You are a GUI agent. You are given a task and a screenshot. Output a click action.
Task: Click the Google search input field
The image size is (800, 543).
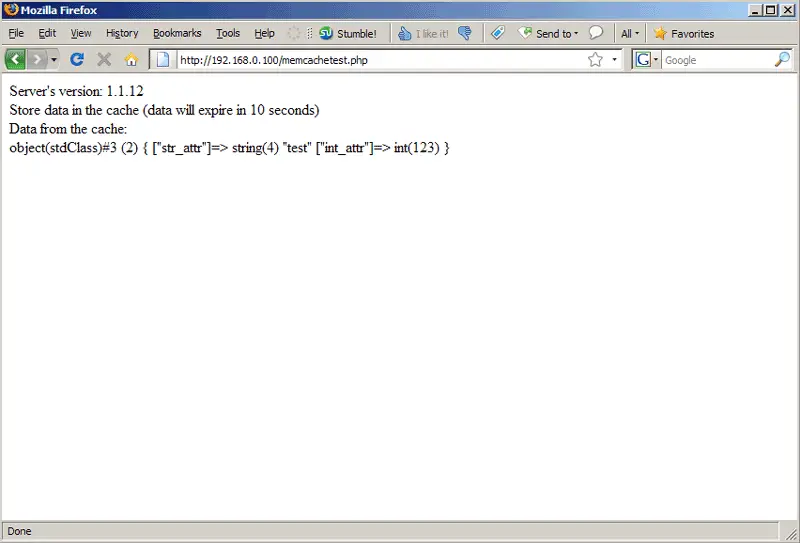click(x=717, y=60)
